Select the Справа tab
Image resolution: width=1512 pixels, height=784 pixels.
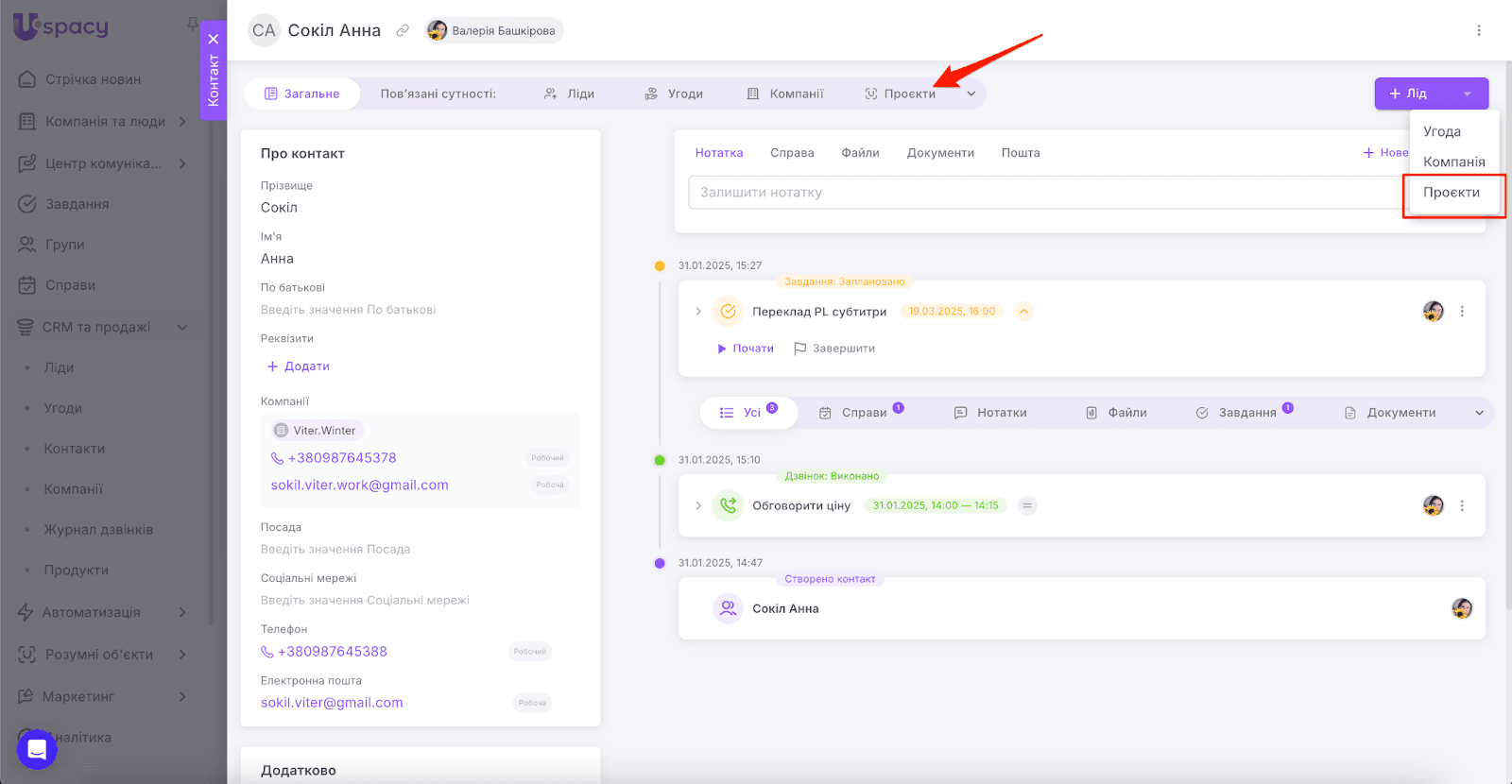pos(792,152)
